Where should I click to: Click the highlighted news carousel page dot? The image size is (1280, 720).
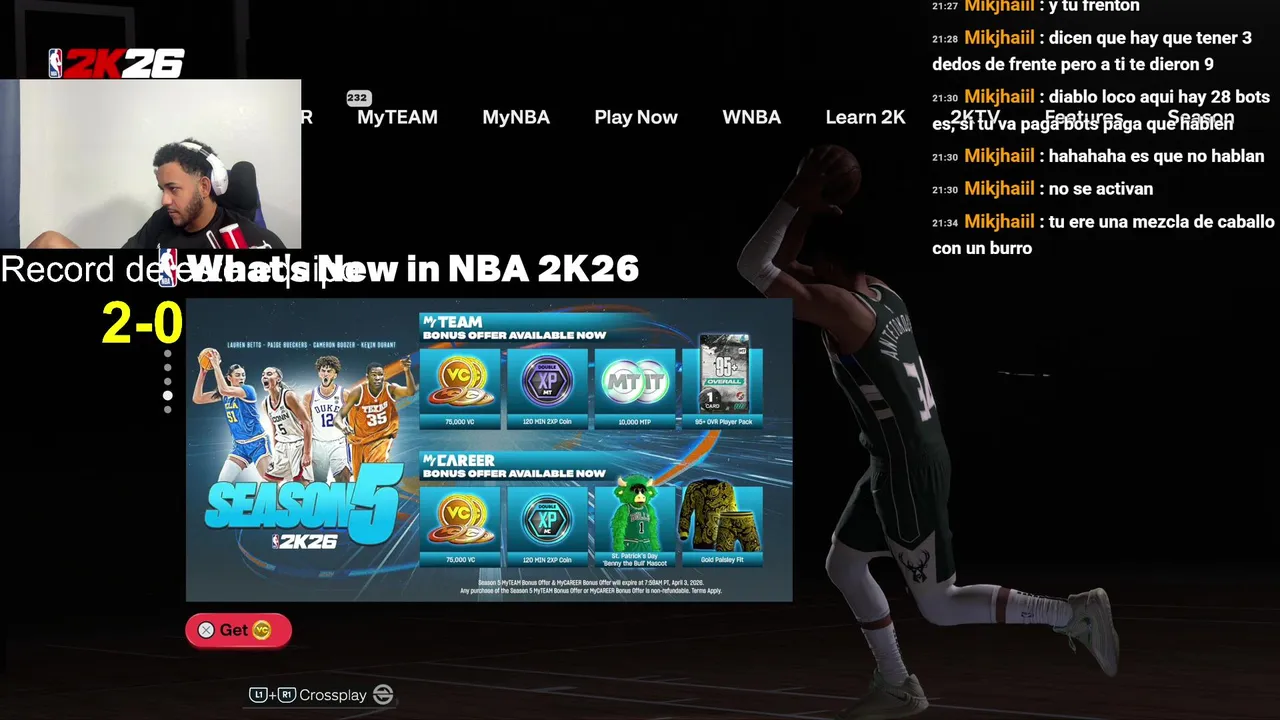coord(167,396)
